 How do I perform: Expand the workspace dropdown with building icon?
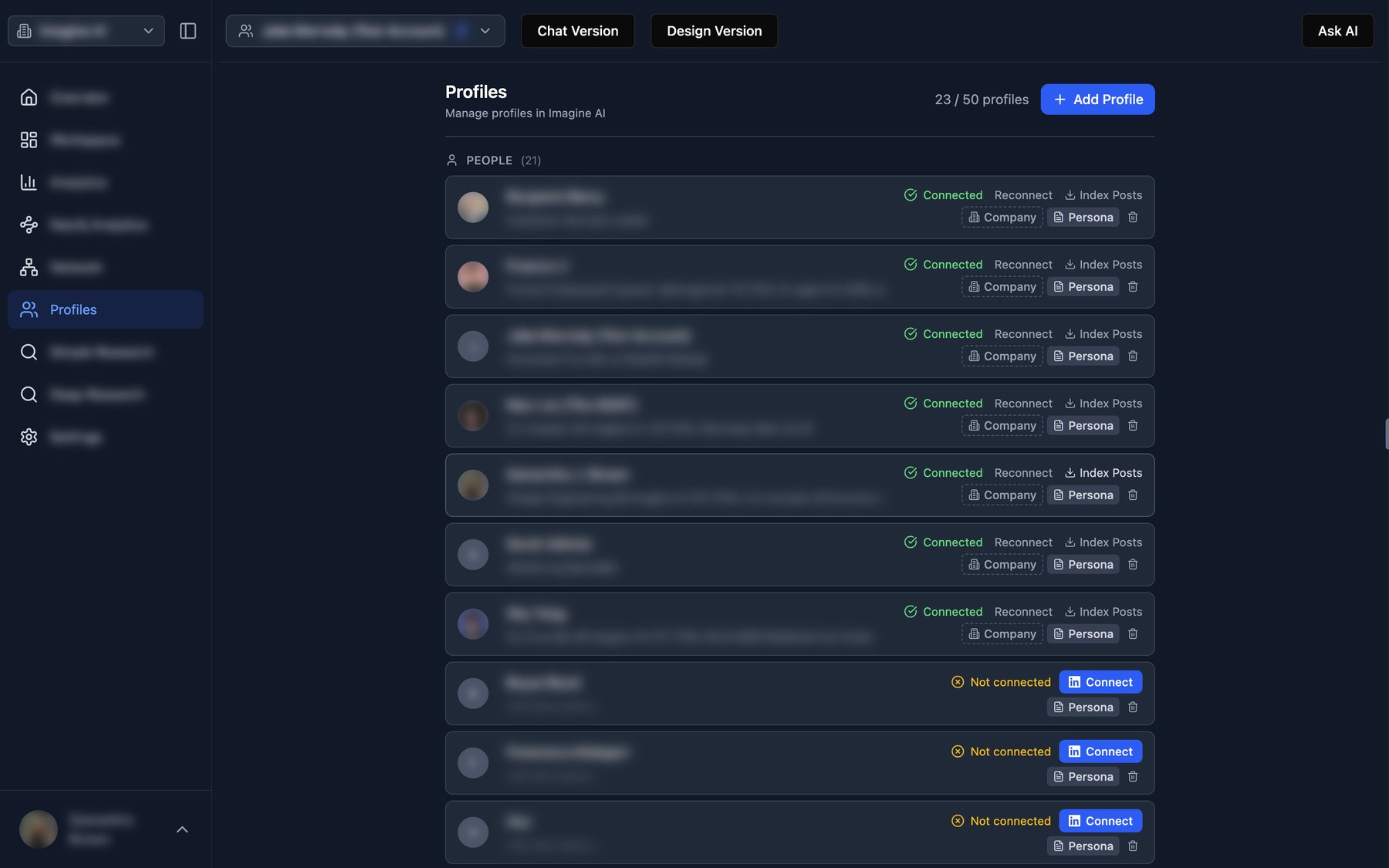click(x=86, y=31)
